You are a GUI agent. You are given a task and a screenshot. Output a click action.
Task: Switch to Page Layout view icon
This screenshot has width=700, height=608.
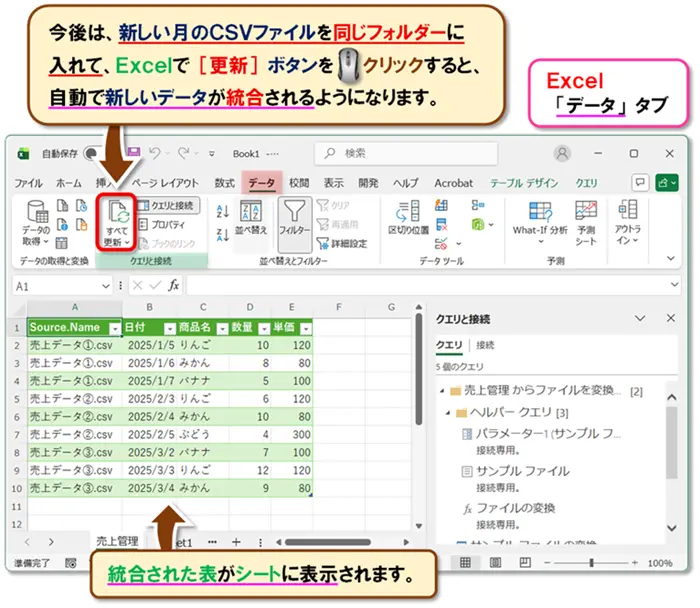click(x=496, y=562)
